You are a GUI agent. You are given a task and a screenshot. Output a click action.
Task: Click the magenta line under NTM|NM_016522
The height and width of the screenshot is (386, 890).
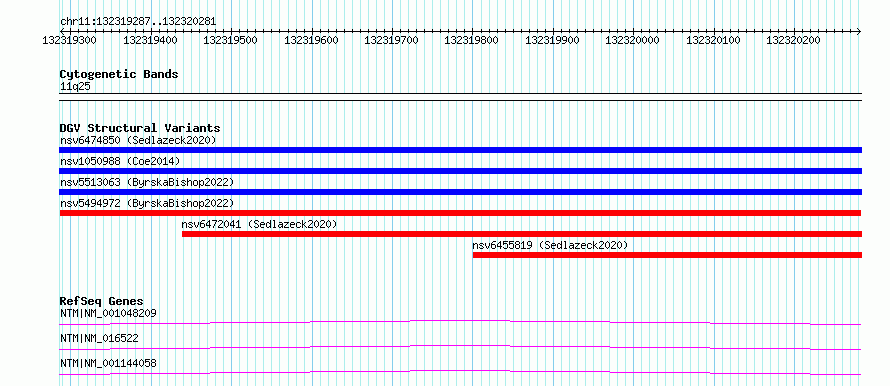pos(460,347)
